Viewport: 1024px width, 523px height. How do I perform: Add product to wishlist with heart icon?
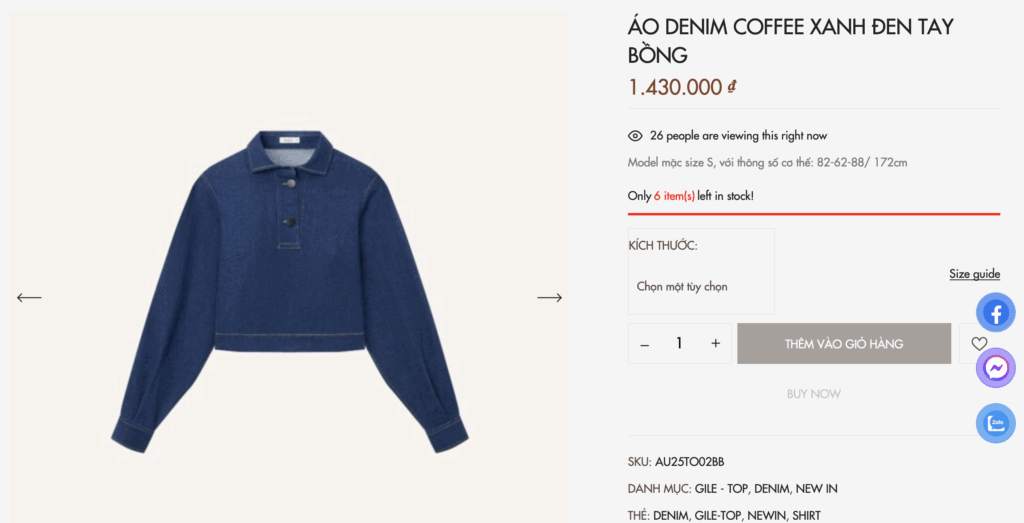(979, 344)
